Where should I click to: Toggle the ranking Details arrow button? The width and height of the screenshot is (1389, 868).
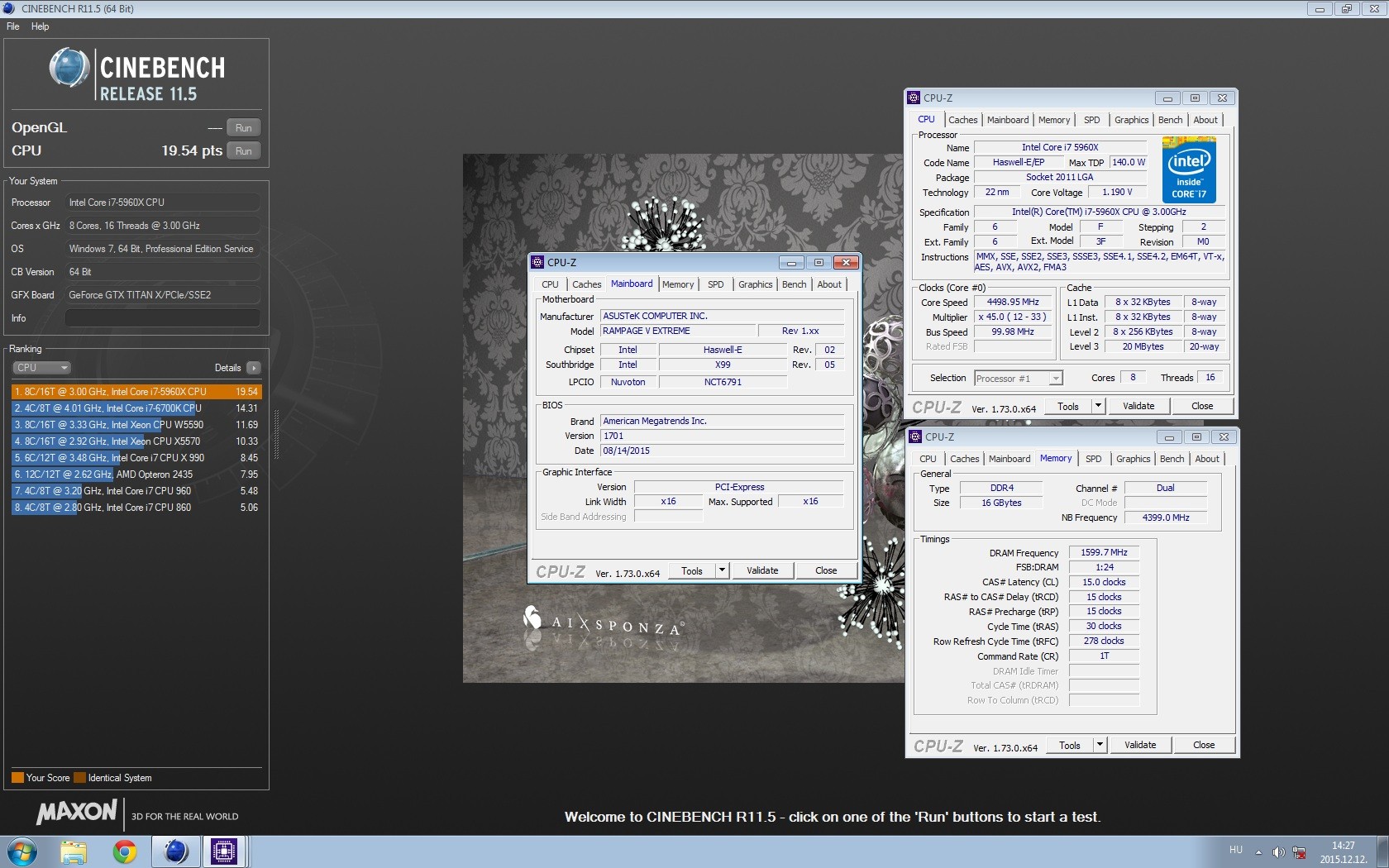(253, 368)
